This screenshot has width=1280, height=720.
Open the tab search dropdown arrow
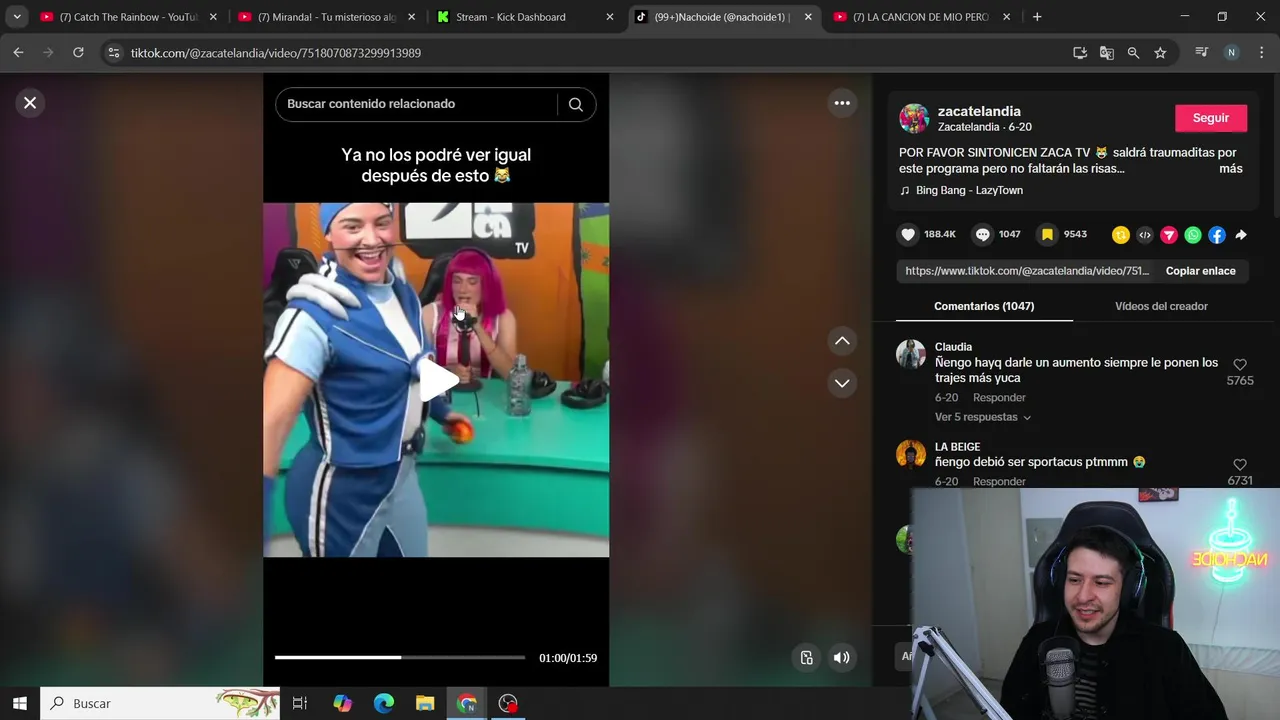tap(17, 17)
